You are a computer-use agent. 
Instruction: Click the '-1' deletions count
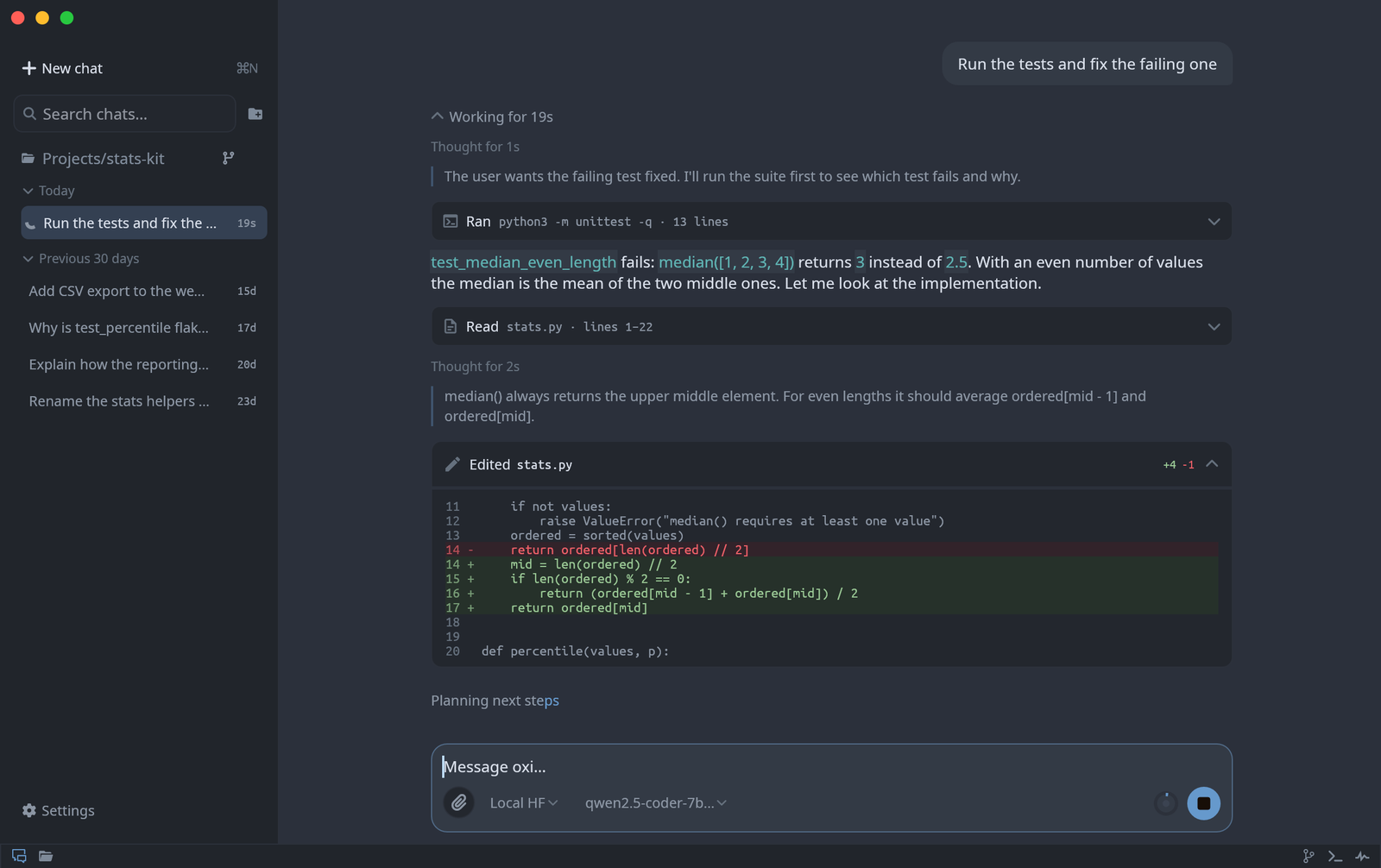pos(1189,465)
